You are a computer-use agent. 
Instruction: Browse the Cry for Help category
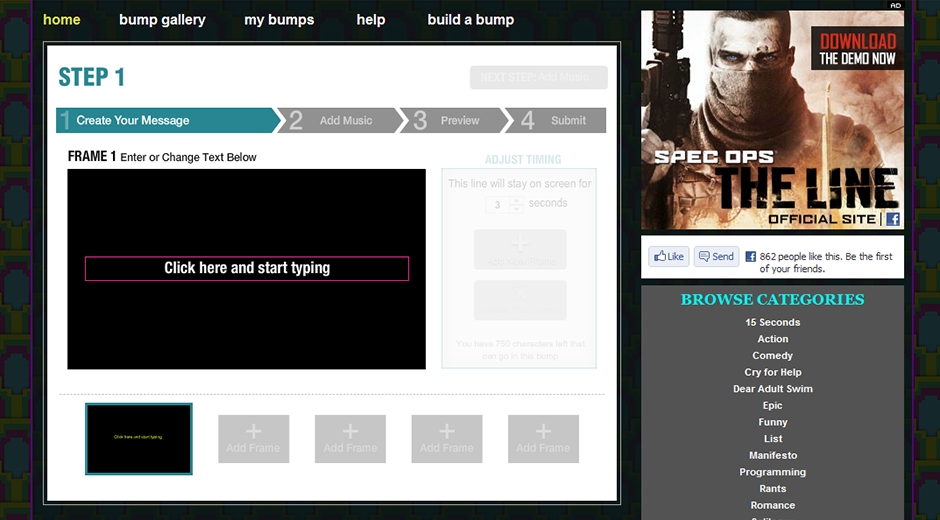(x=773, y=372)
